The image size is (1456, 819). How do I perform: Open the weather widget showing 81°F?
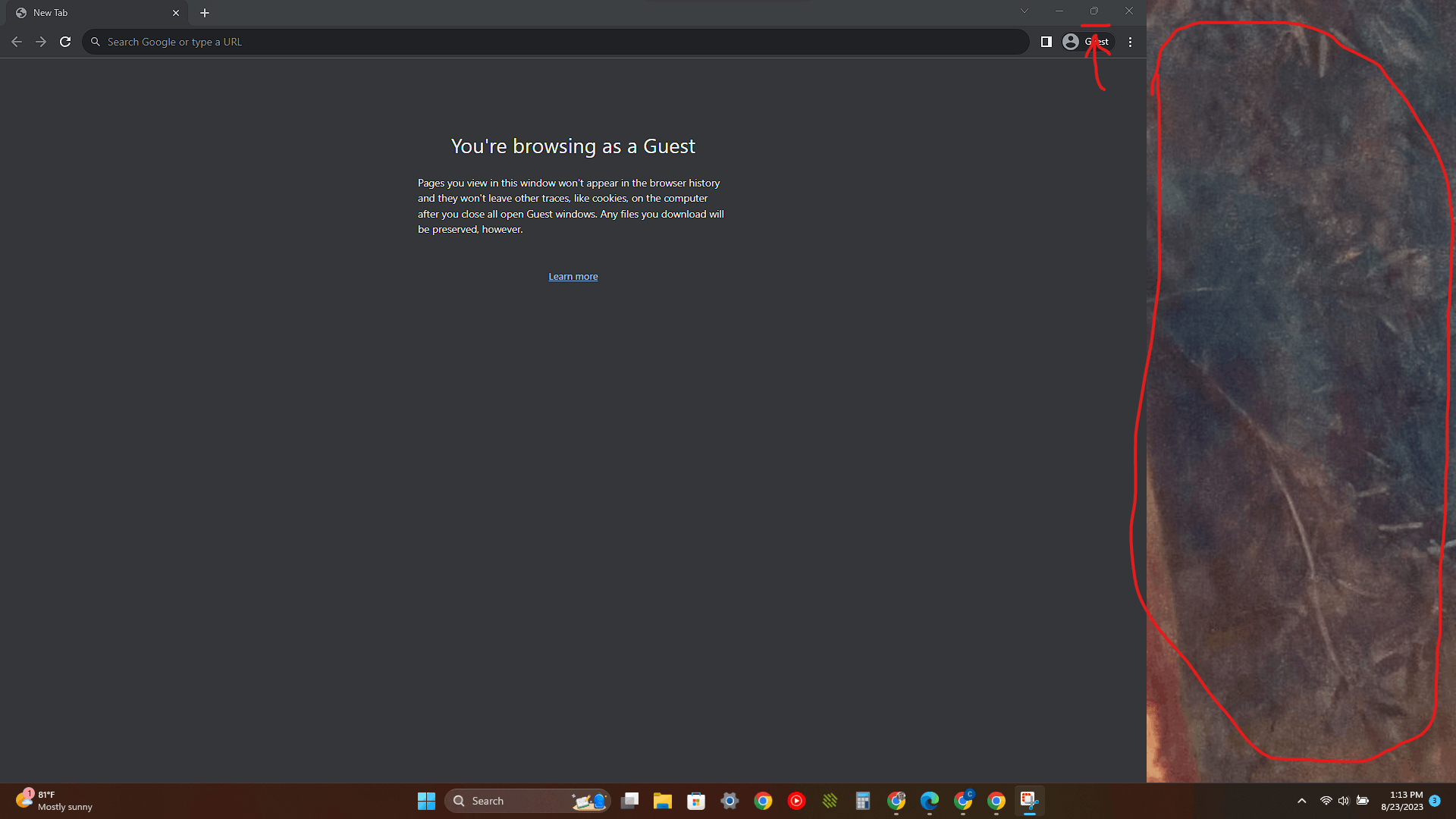click(53, 801)
